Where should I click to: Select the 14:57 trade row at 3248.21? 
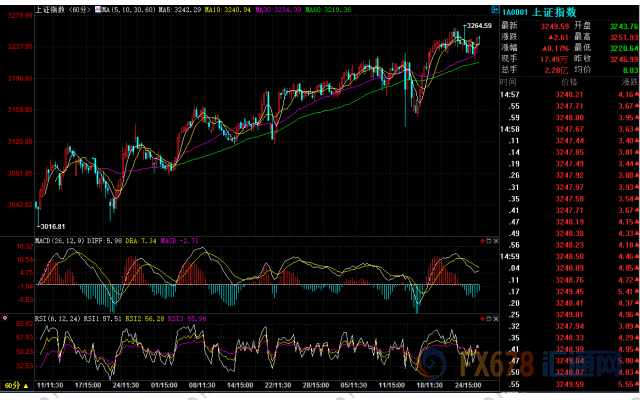coord(570,94)
